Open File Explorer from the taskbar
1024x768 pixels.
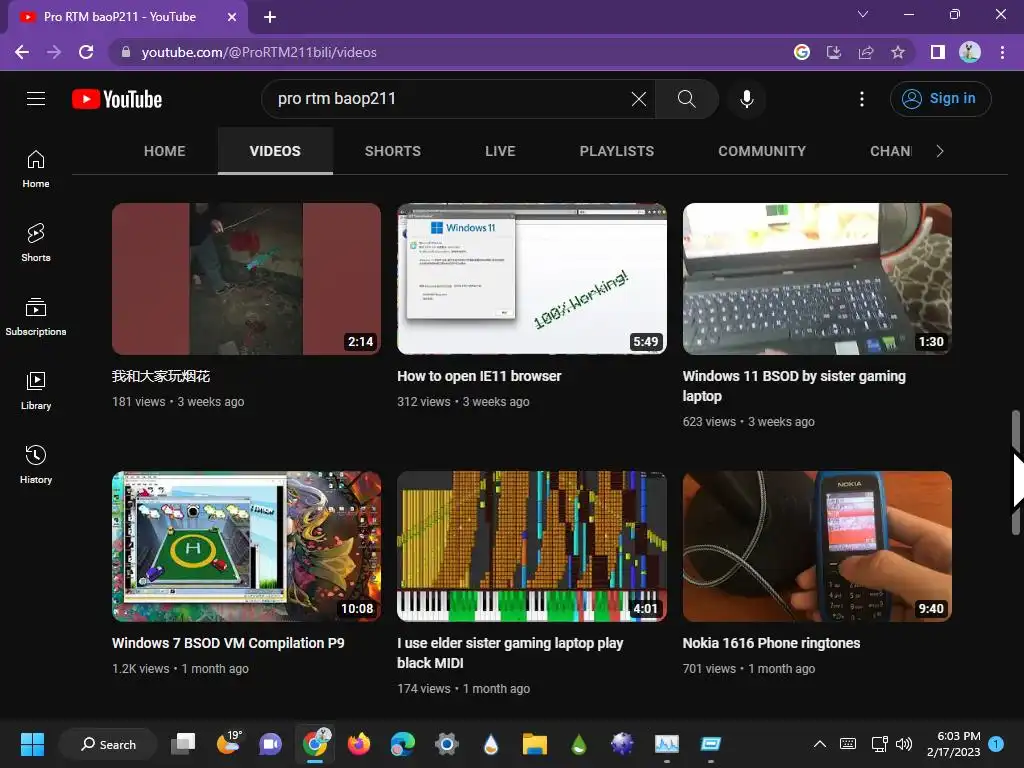point(534,744)
